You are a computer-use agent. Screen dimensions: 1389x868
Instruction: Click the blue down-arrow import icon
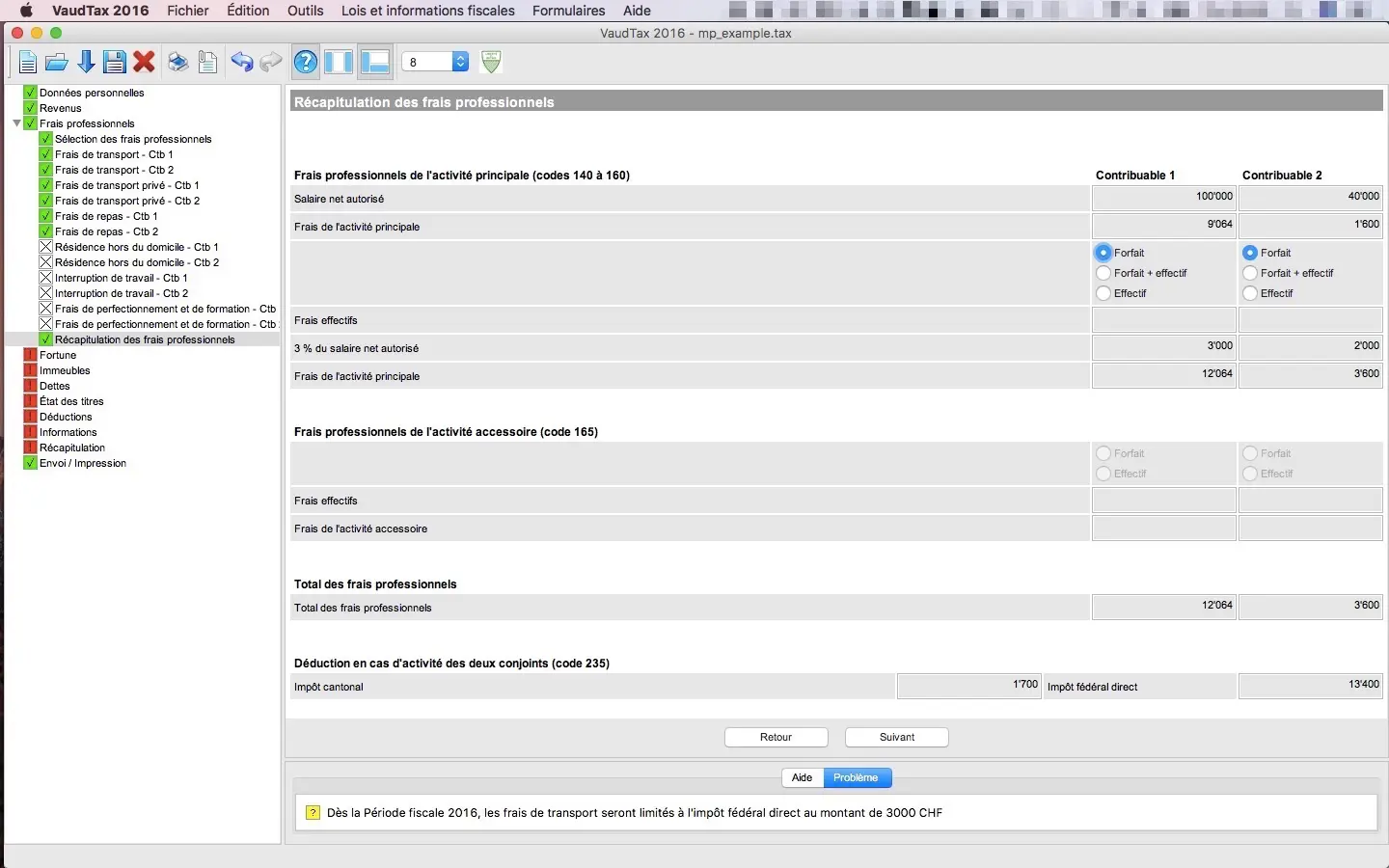point(86,63)
